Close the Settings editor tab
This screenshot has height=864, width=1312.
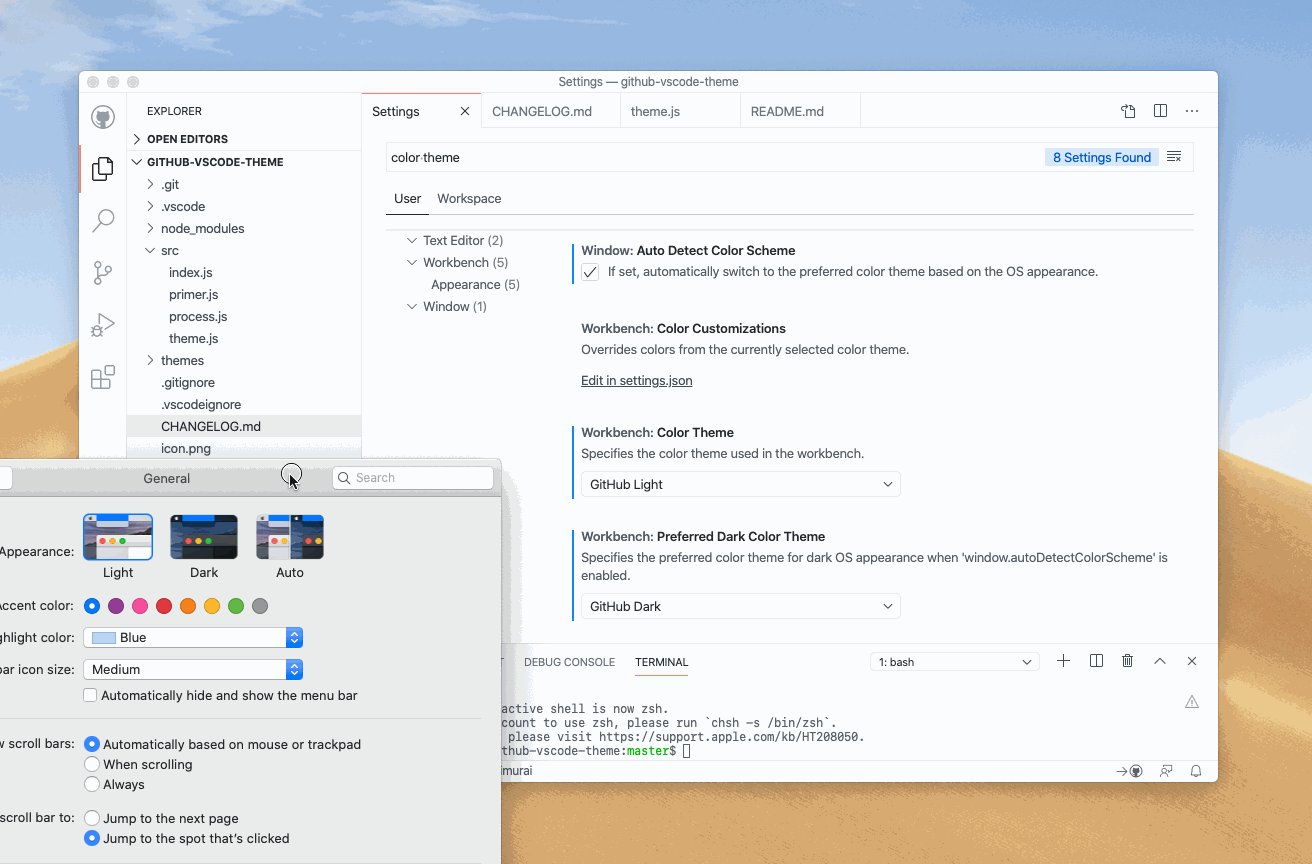(465, 111)
